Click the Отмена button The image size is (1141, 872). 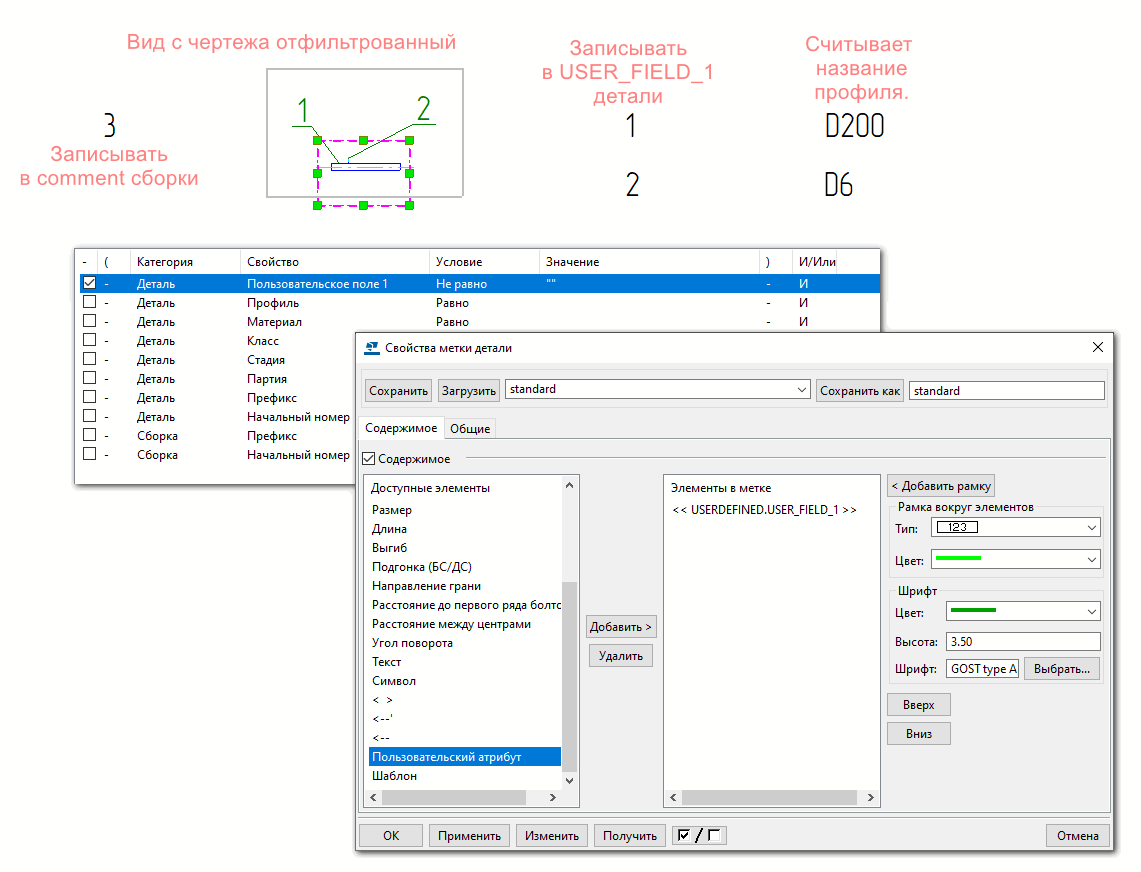tap(1078, 836)
